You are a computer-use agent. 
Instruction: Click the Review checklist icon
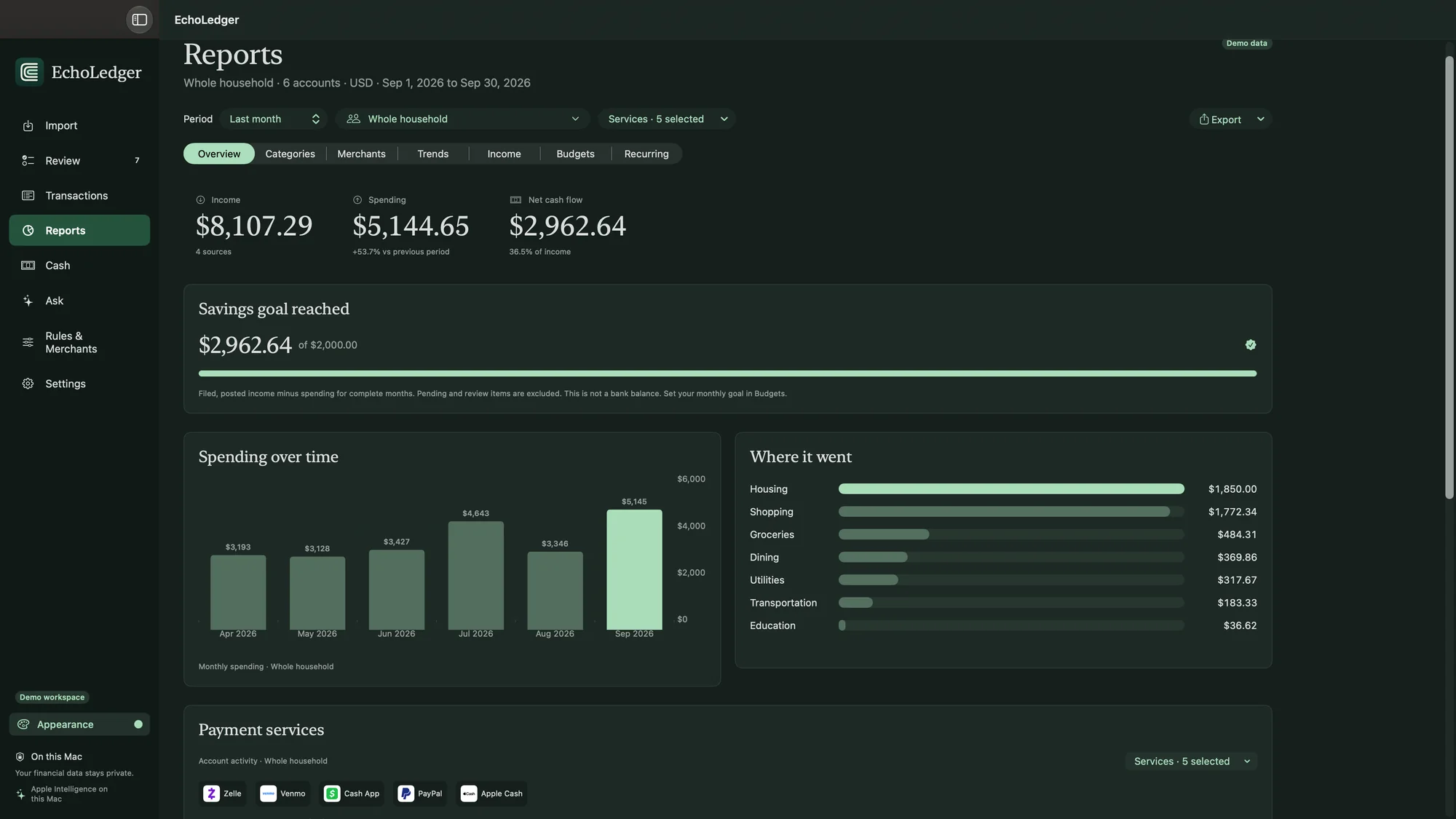pos(28,161)
